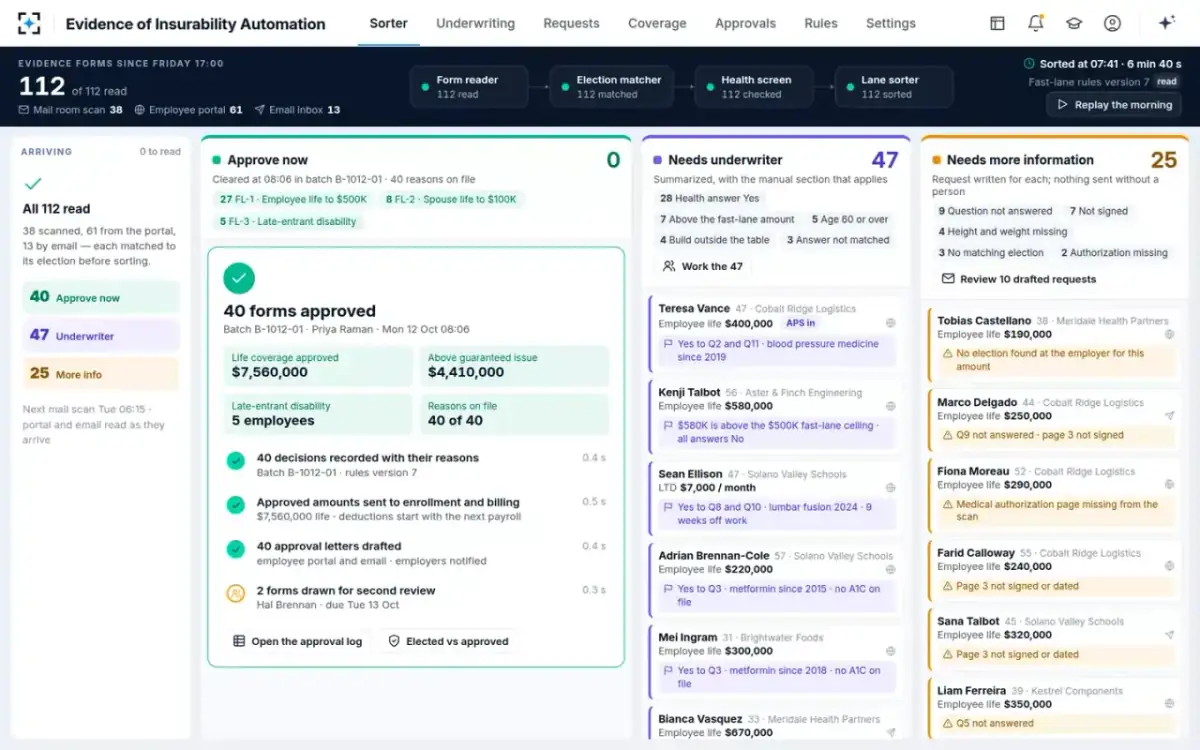The width and height of the screenshot is (1200, 750).
Task: Click the warning triangle on Fiona Moreau's card
Action: (948, 505)
